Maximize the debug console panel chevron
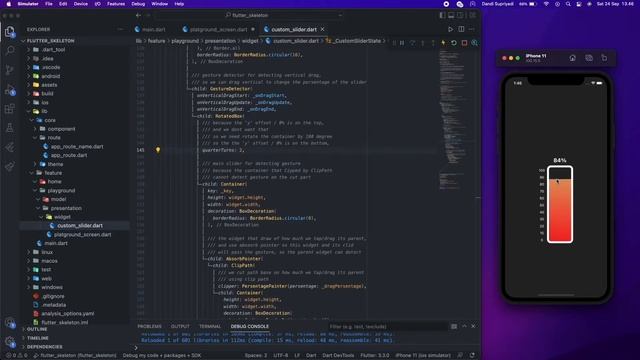This screenshot has height=360, width=640. pos(464,326)
